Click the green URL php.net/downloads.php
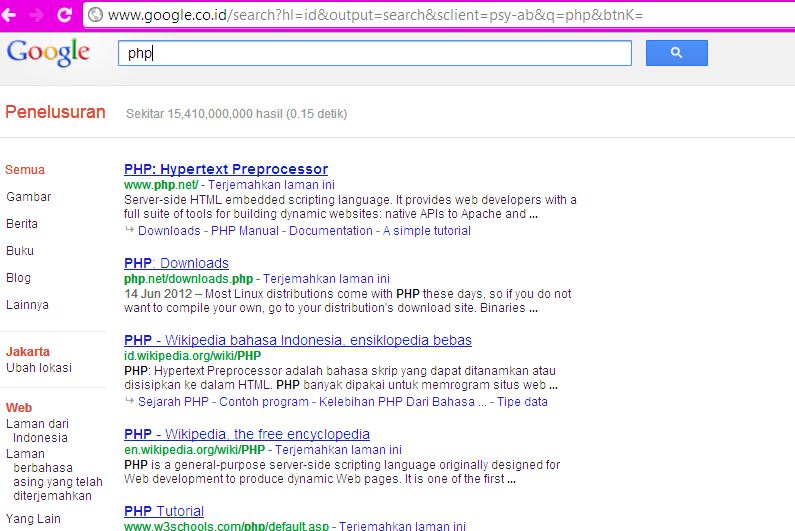The image size is (795, 531). click(x=189, y=278)
